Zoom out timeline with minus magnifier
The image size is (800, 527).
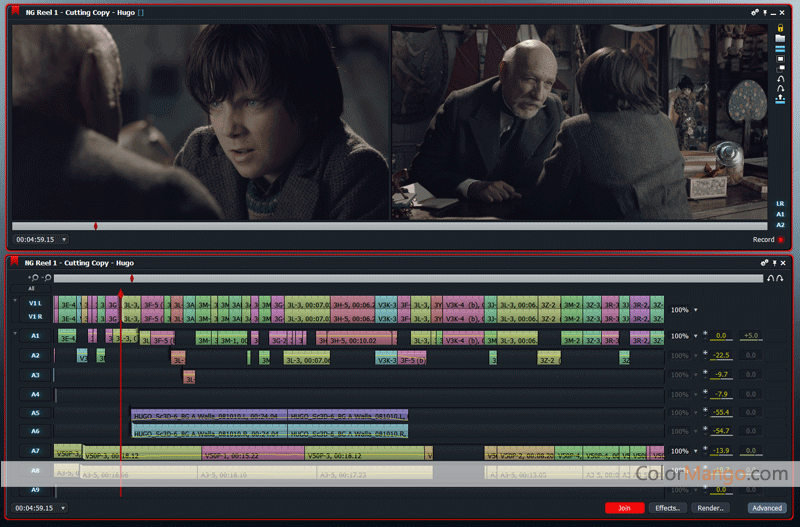click(46, 278)
